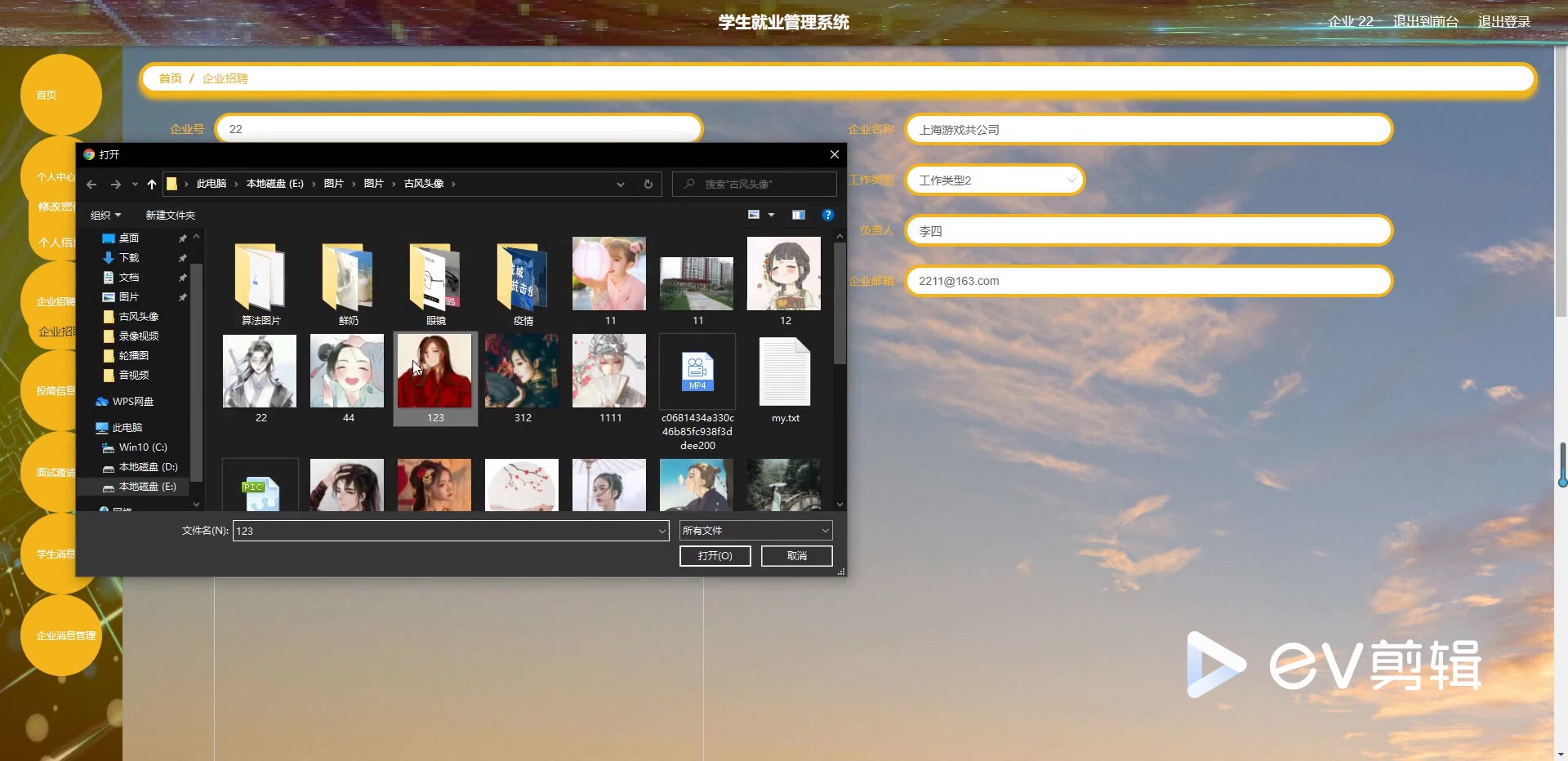The height and width of the screenshot is (761, 1568).
Task: Close the 打开 dialog
Action: coord(834,154)
